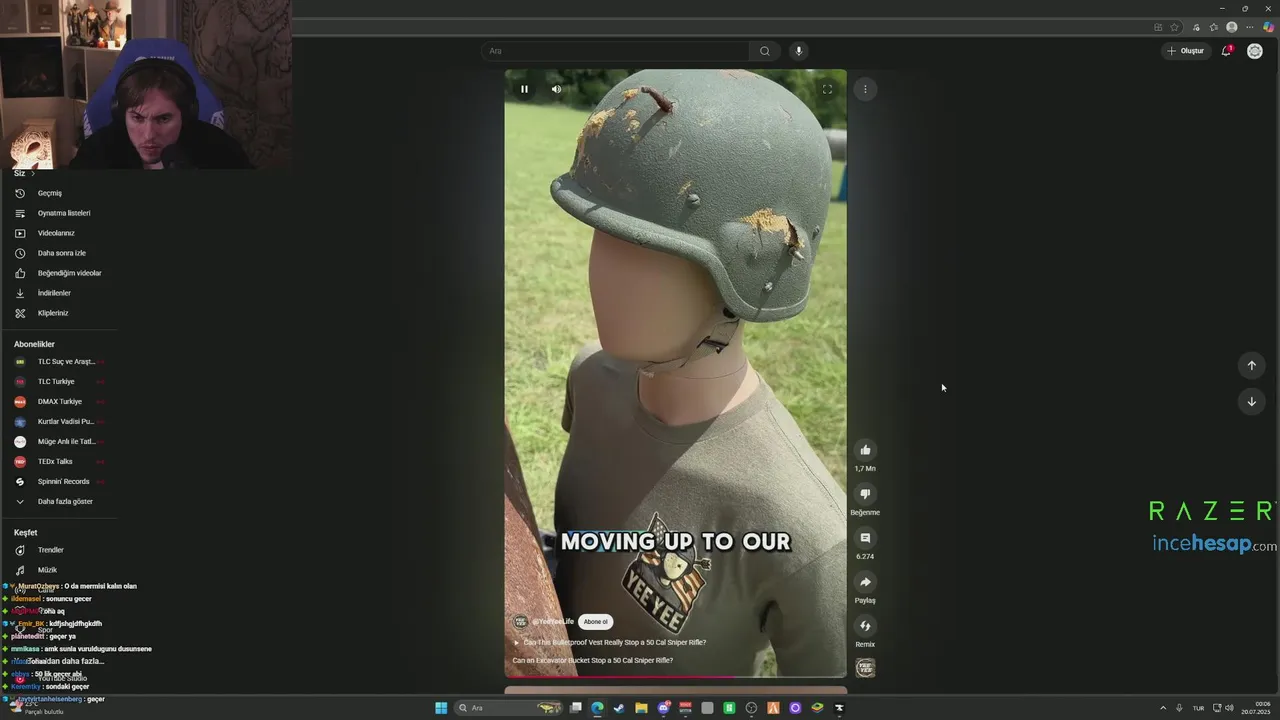Open YouTube notifications bell
Image resolution: width=1280 pixels, height=720 pixels.
(x=1226, y=51)
